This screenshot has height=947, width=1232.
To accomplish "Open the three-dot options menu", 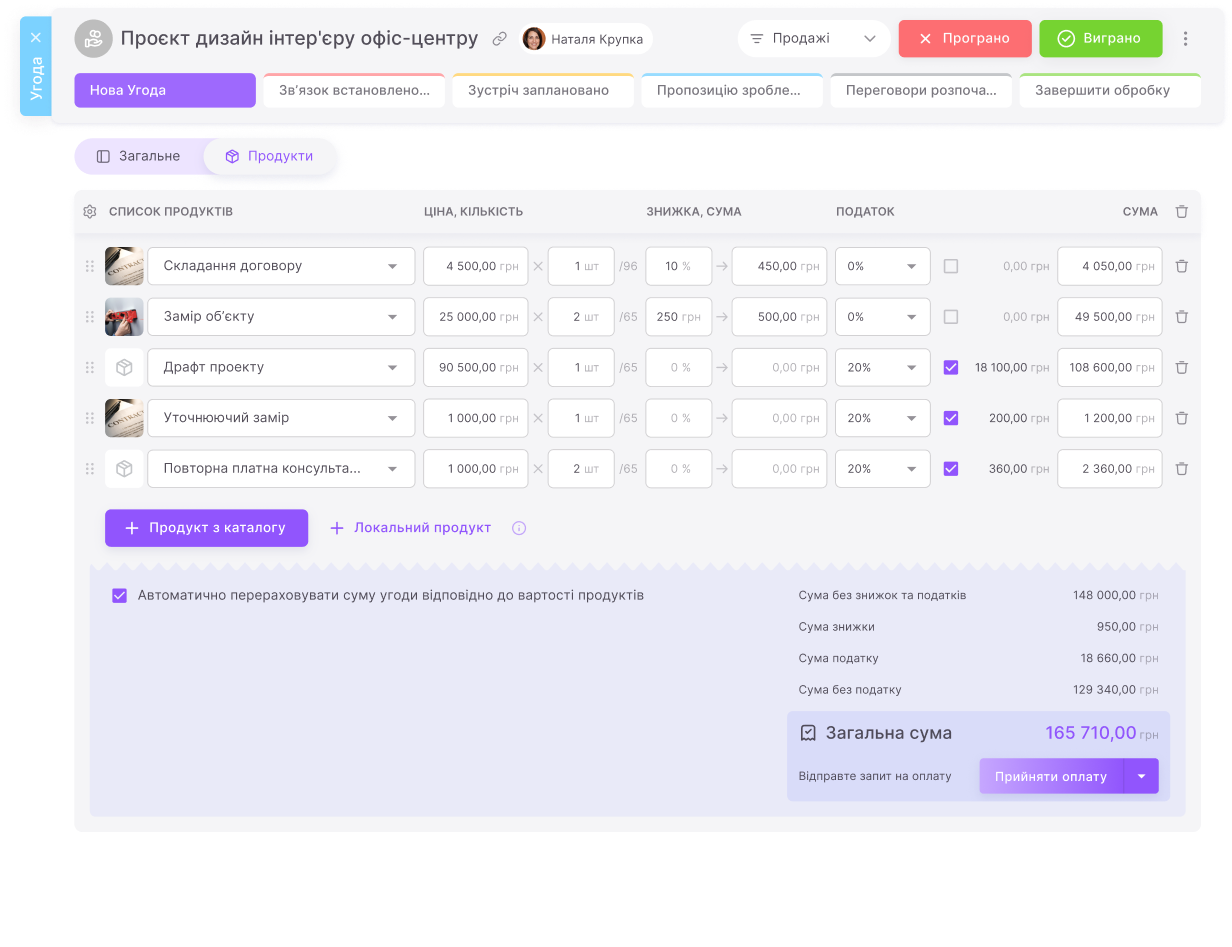I will (1186, 38).
